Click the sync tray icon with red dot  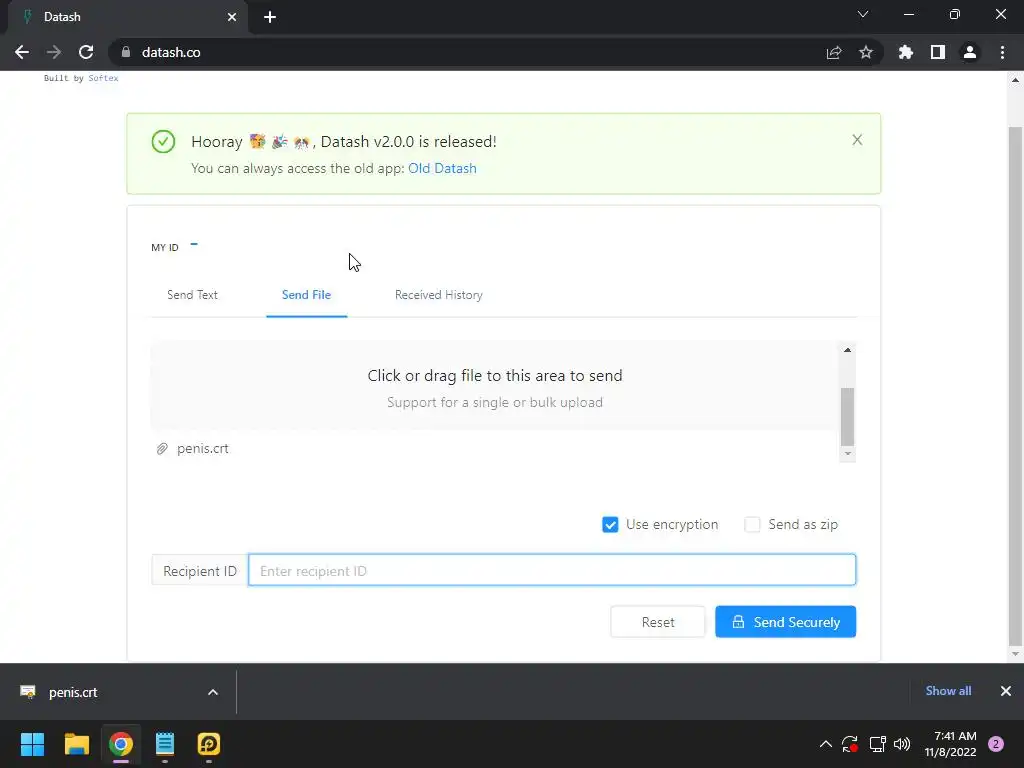pyautogui.click(x=850, y=744)
